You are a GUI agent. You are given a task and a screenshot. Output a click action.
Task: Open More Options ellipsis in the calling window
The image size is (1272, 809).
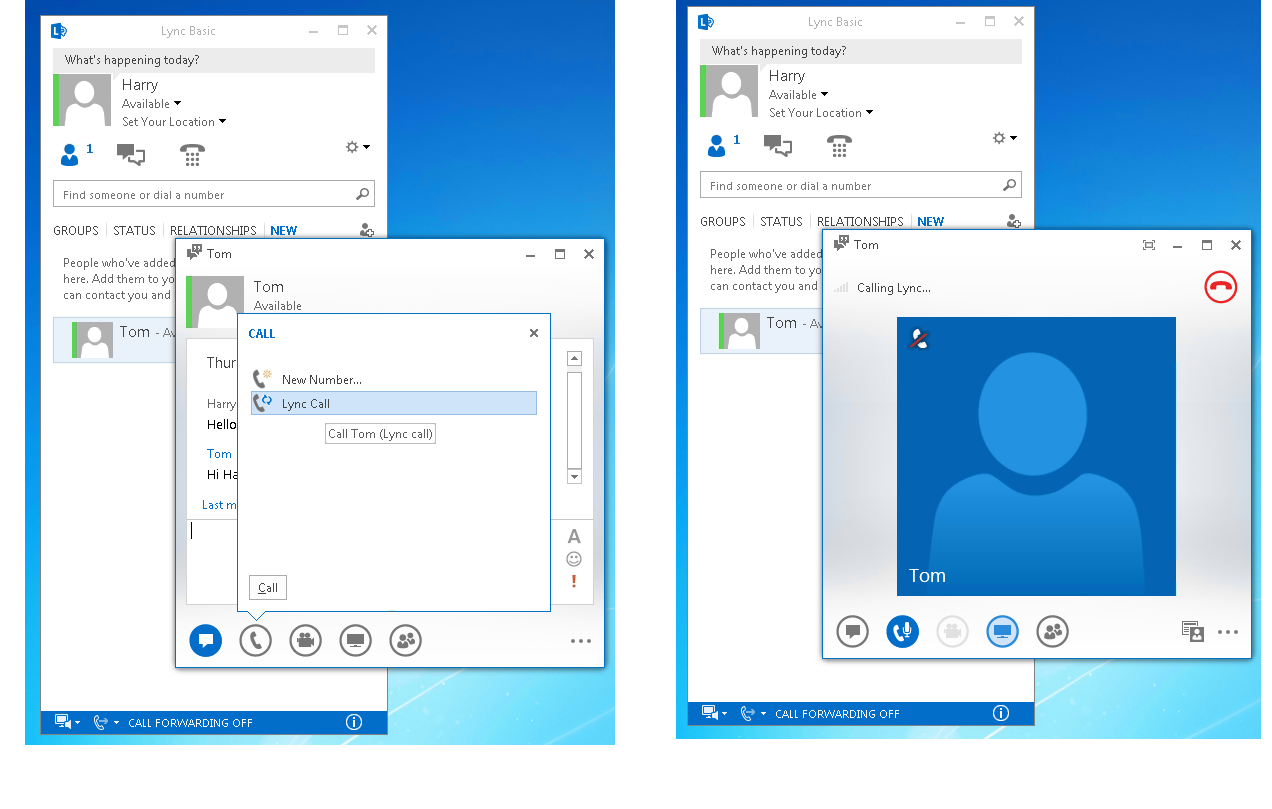point(1228,633)
